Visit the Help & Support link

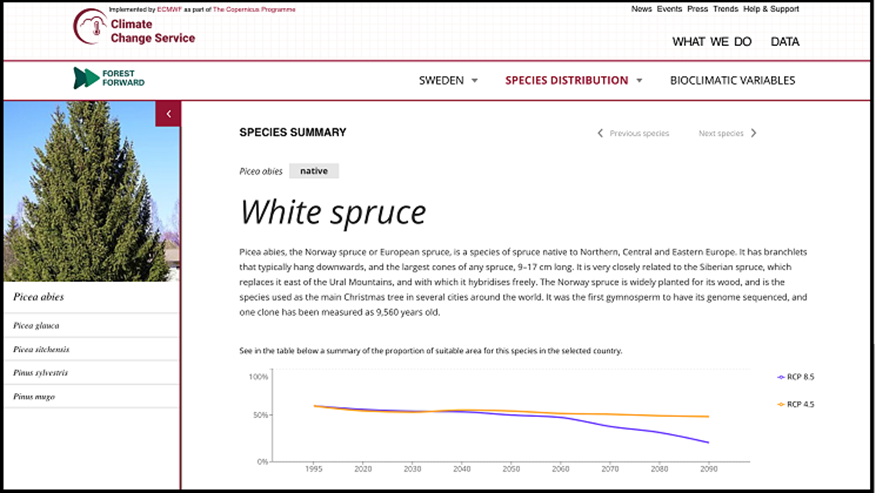[771, 9]
